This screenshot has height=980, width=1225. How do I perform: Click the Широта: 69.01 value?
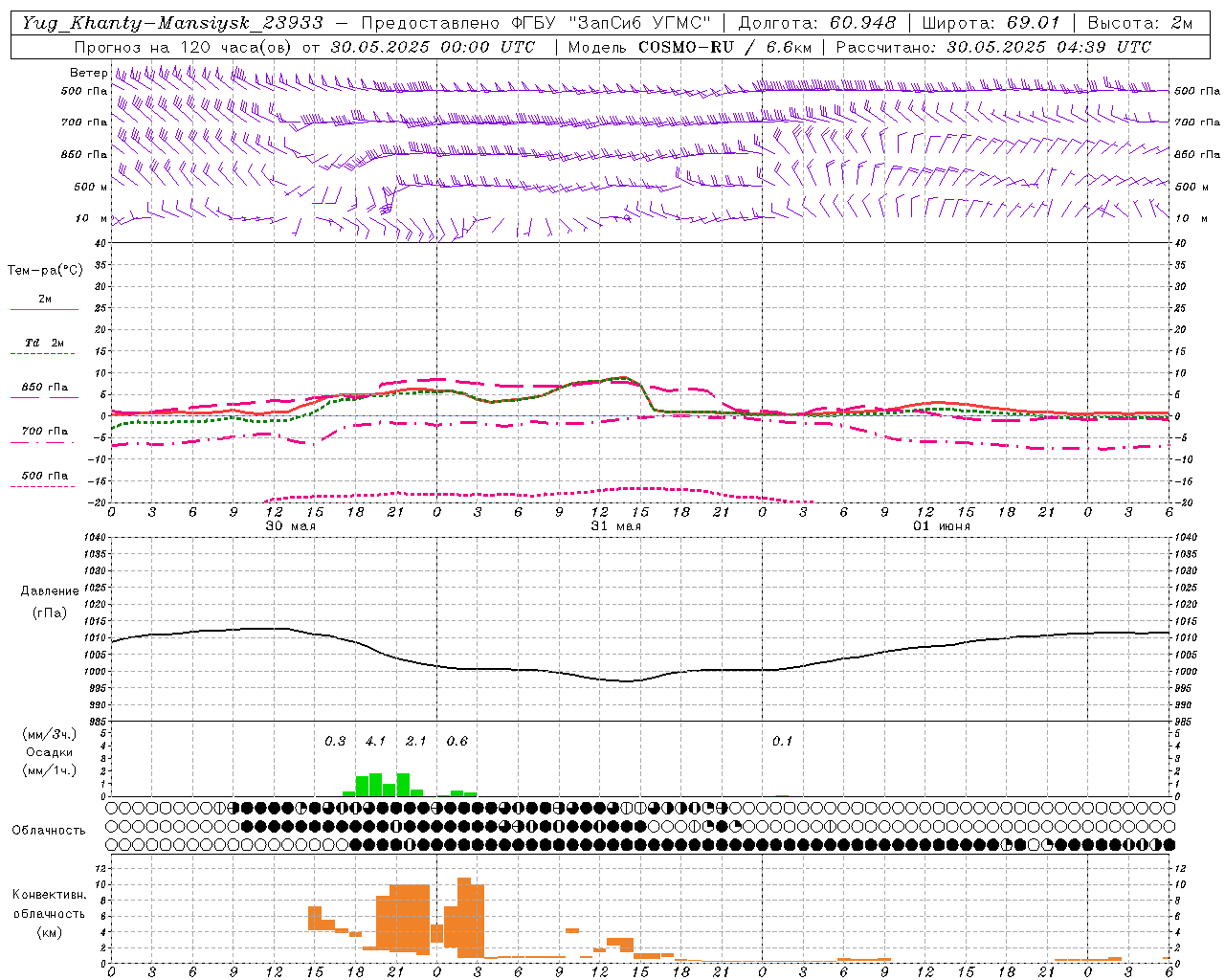coord(991,23)
